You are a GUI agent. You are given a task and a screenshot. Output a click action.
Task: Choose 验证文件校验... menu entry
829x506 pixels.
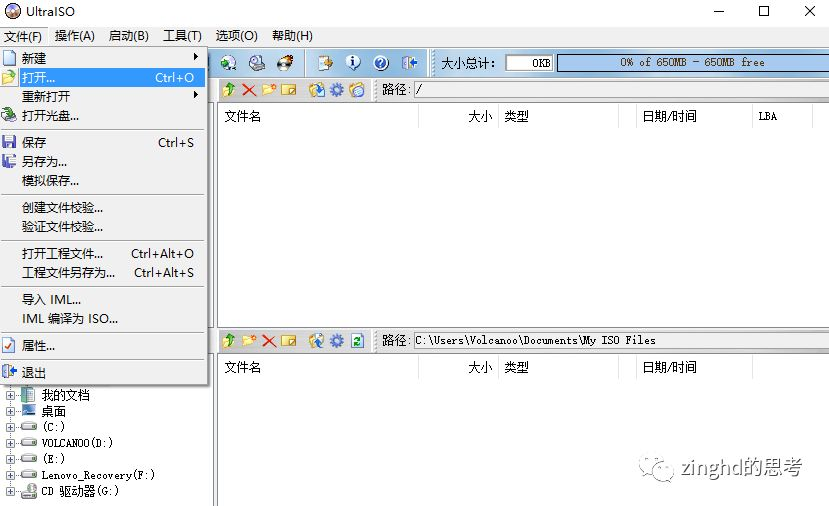click(x=103, y=226)
